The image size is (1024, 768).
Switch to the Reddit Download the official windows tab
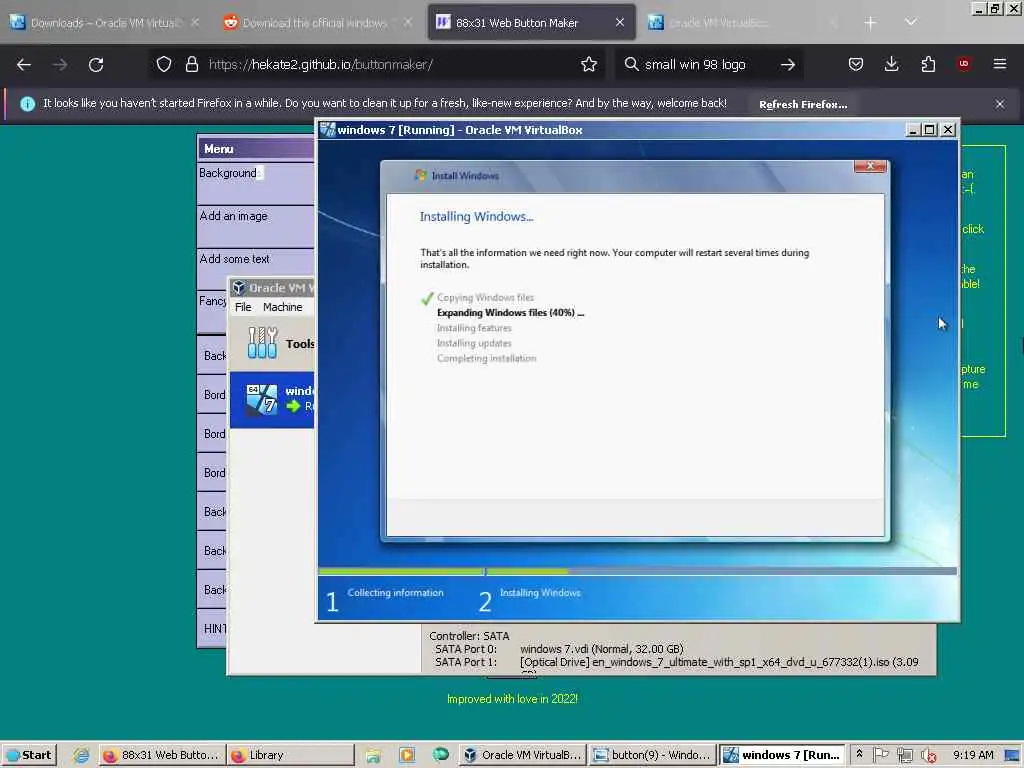[x=315, y=23]
